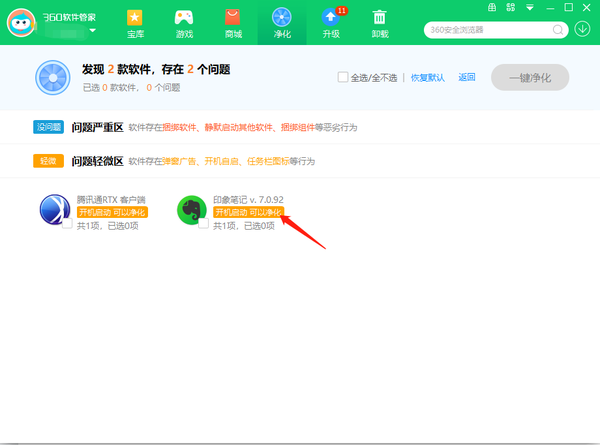
Task: Click the download manager arrow icon
Action: pyautogui.click(x=583, y=29)
